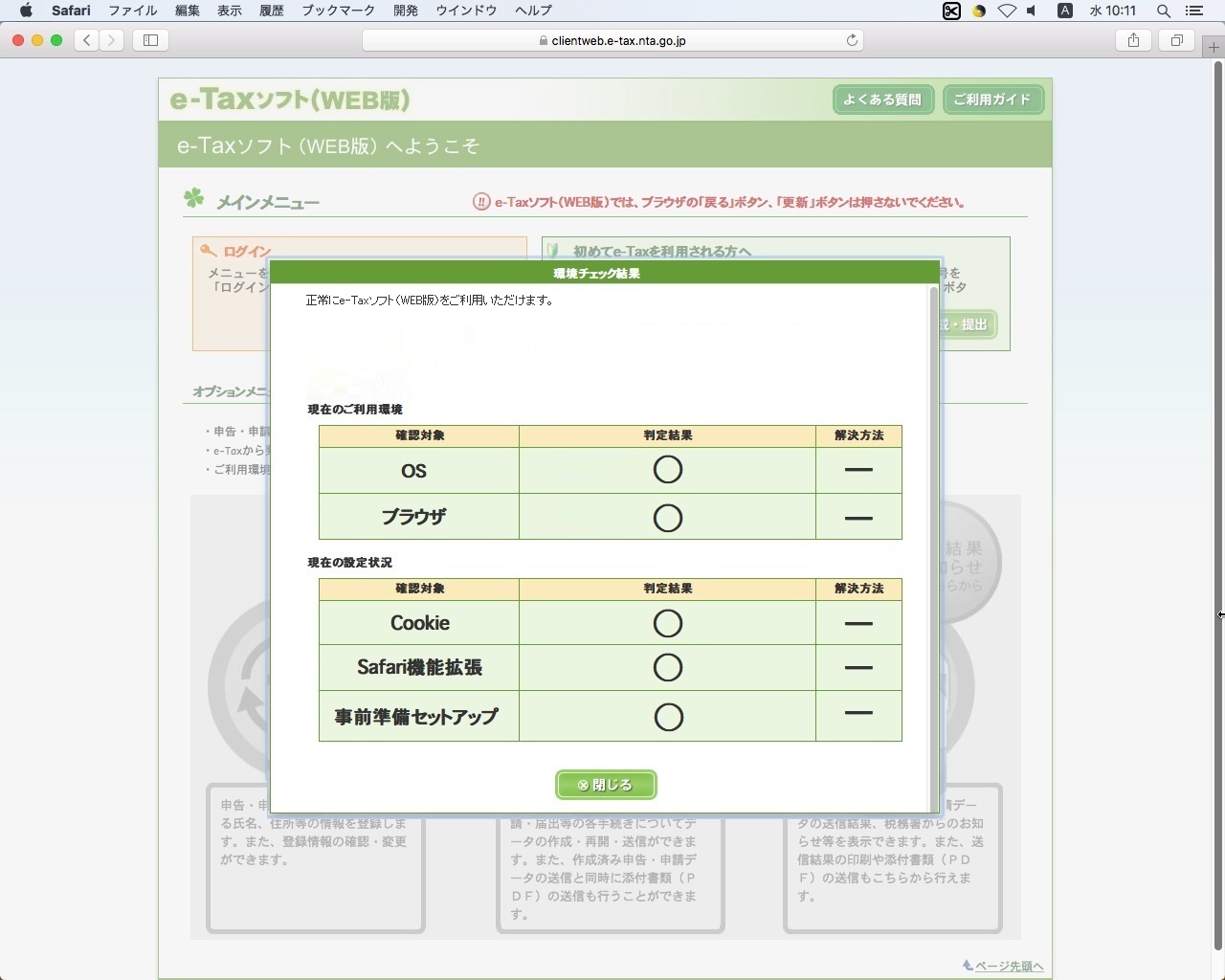Open Spotlight search in menu bar
The width and height of the screenshot is (1225, 980).
[1164, 11]
